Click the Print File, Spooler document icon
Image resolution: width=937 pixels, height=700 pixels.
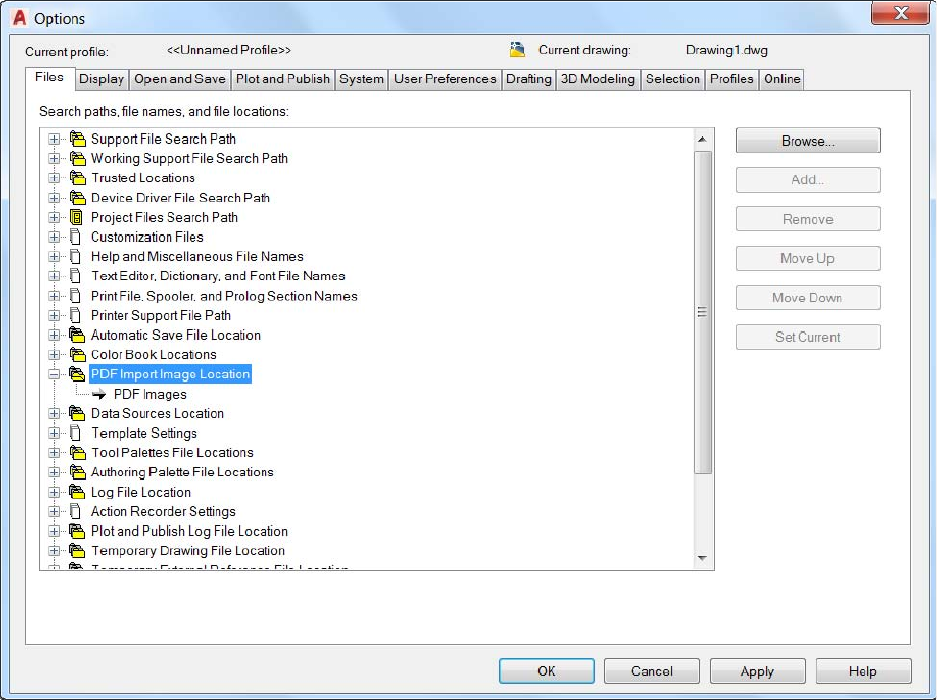tap(75, 295)
